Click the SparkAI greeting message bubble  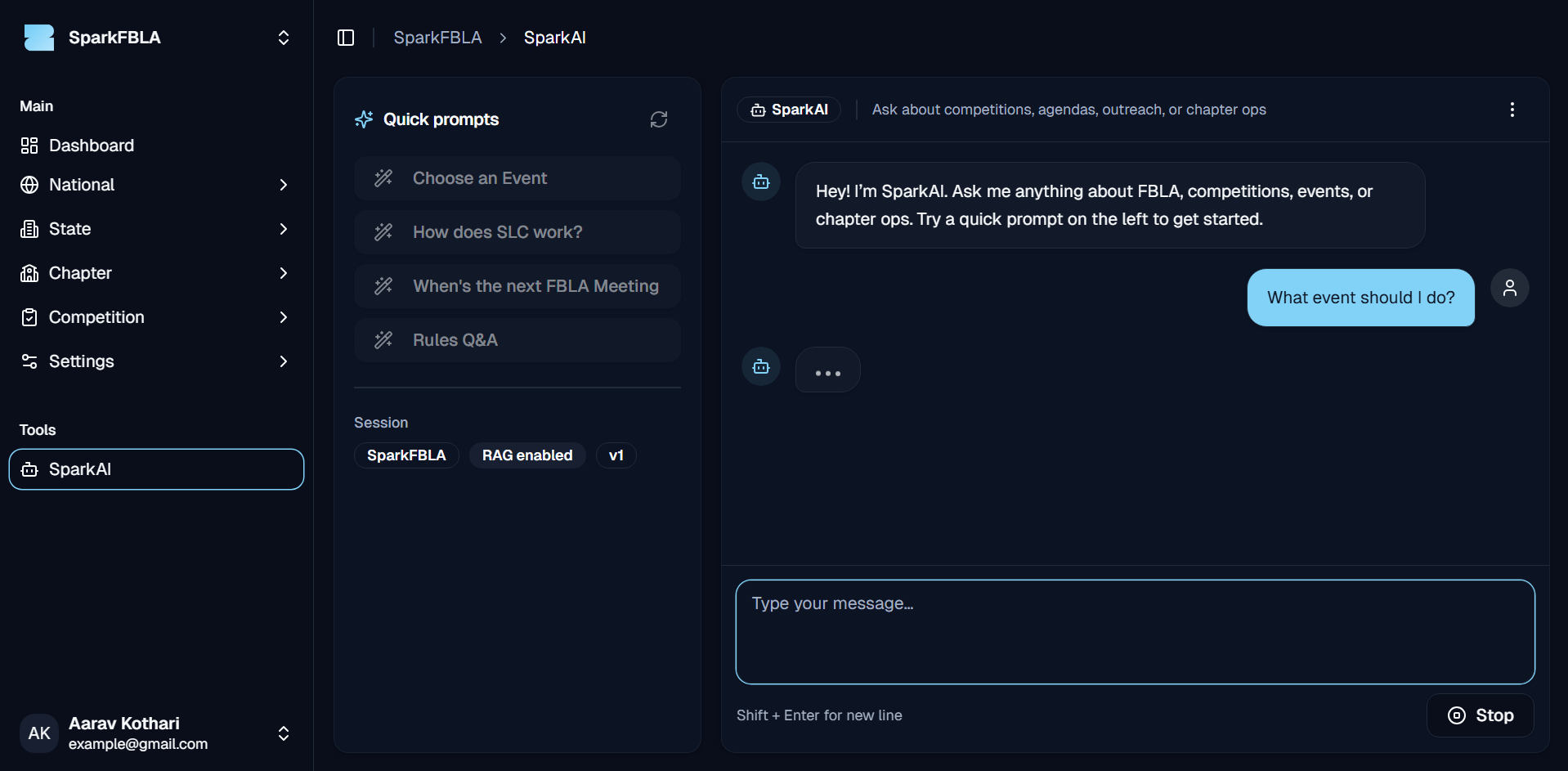click(1110, 205)
